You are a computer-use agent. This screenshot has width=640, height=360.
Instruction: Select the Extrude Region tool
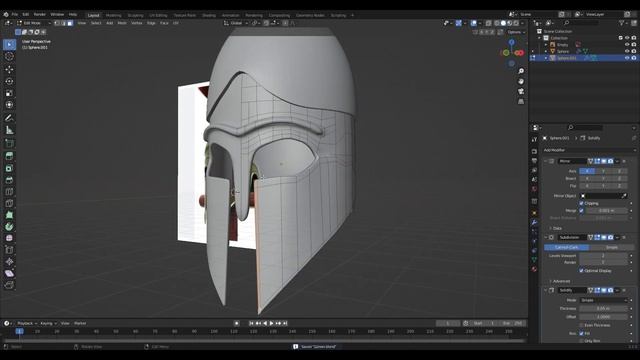(9, 156)
